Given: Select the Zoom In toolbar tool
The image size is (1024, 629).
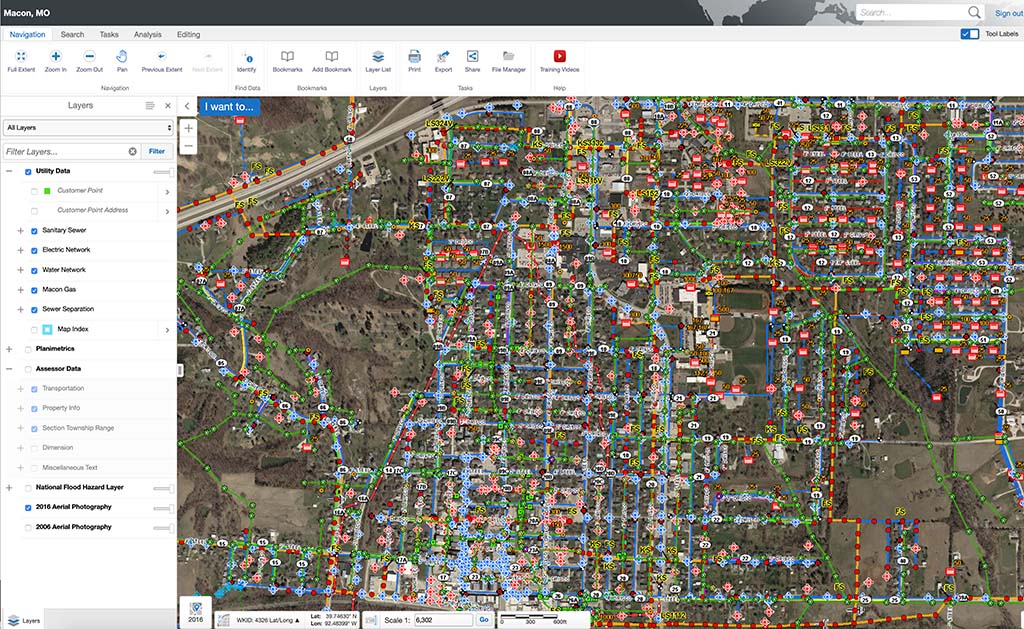Looking at the screenshot, I should pyautogui.click(x=56, y=57).
